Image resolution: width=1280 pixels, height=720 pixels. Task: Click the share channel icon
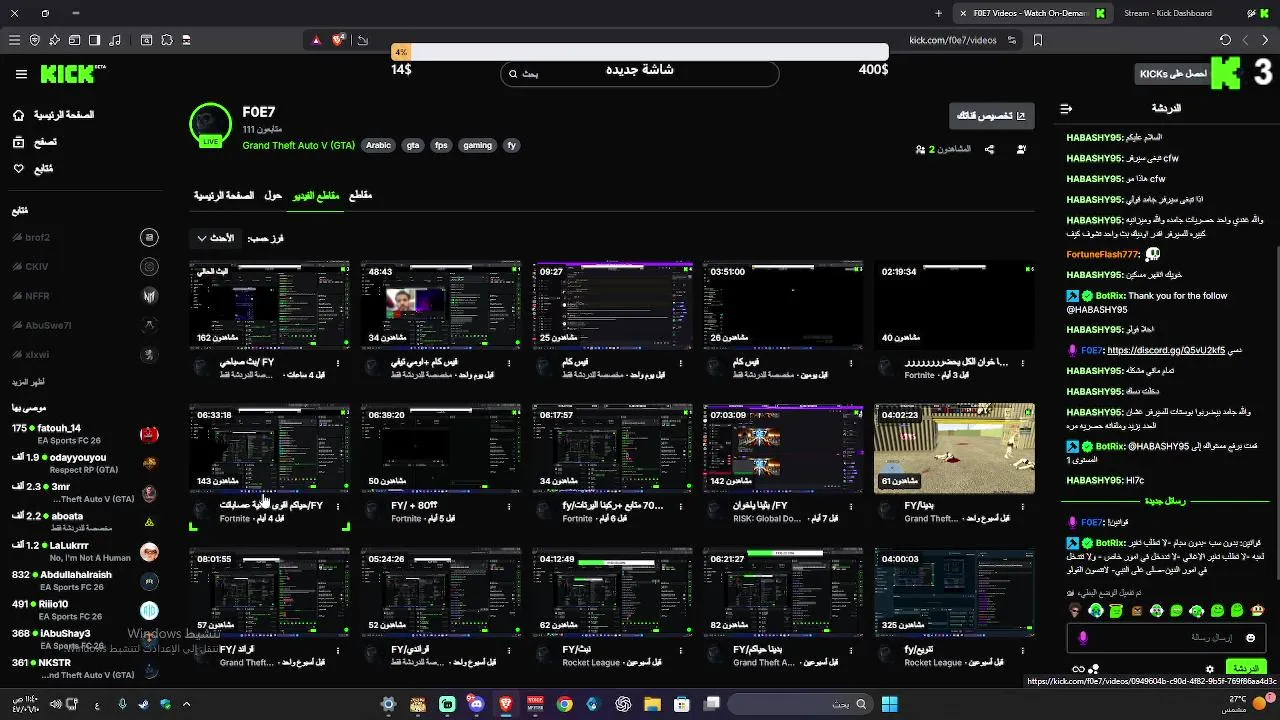tap(989, 149)
